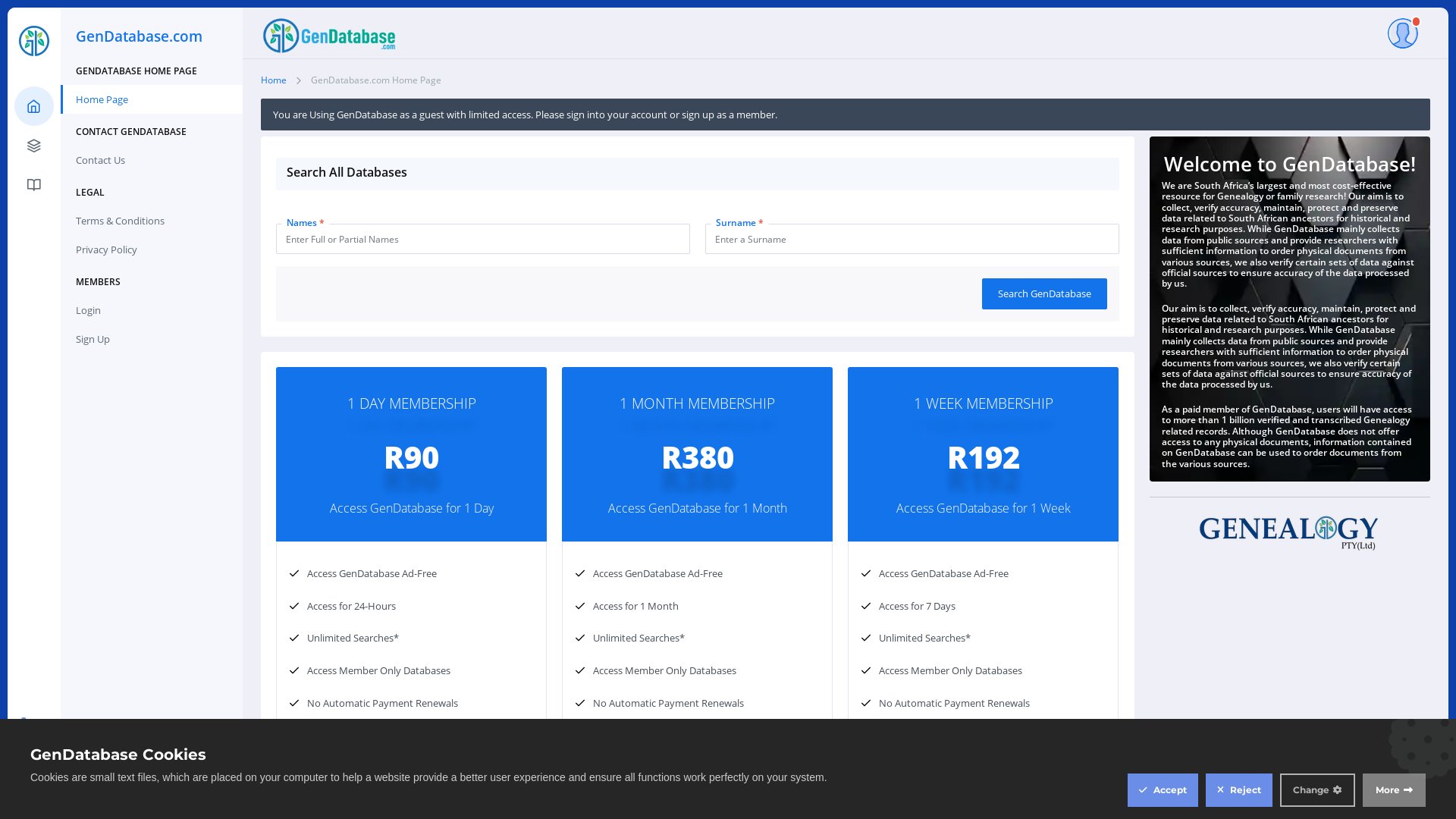Click the Search GenDatabase button

[1044, 293]
